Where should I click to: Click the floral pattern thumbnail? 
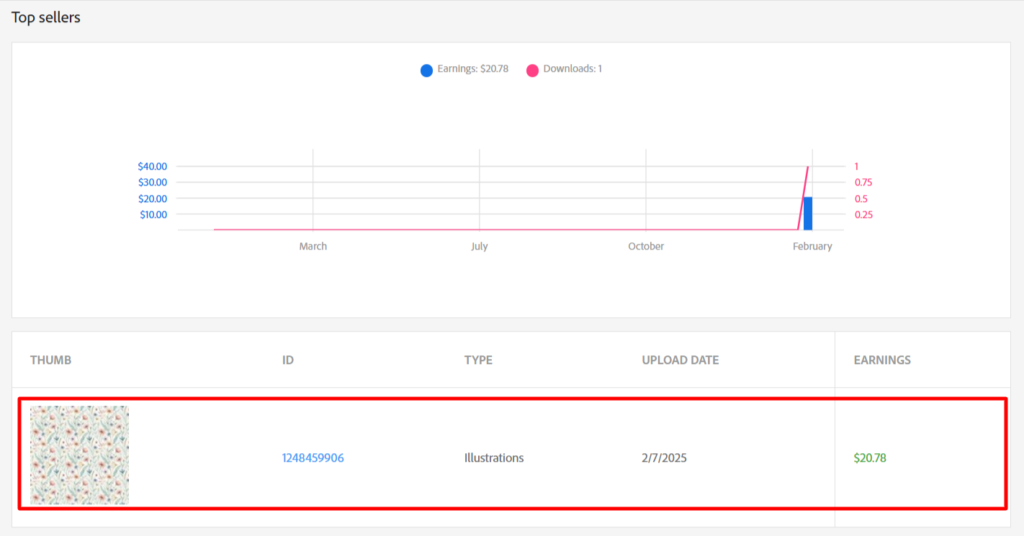pos(79,455)
